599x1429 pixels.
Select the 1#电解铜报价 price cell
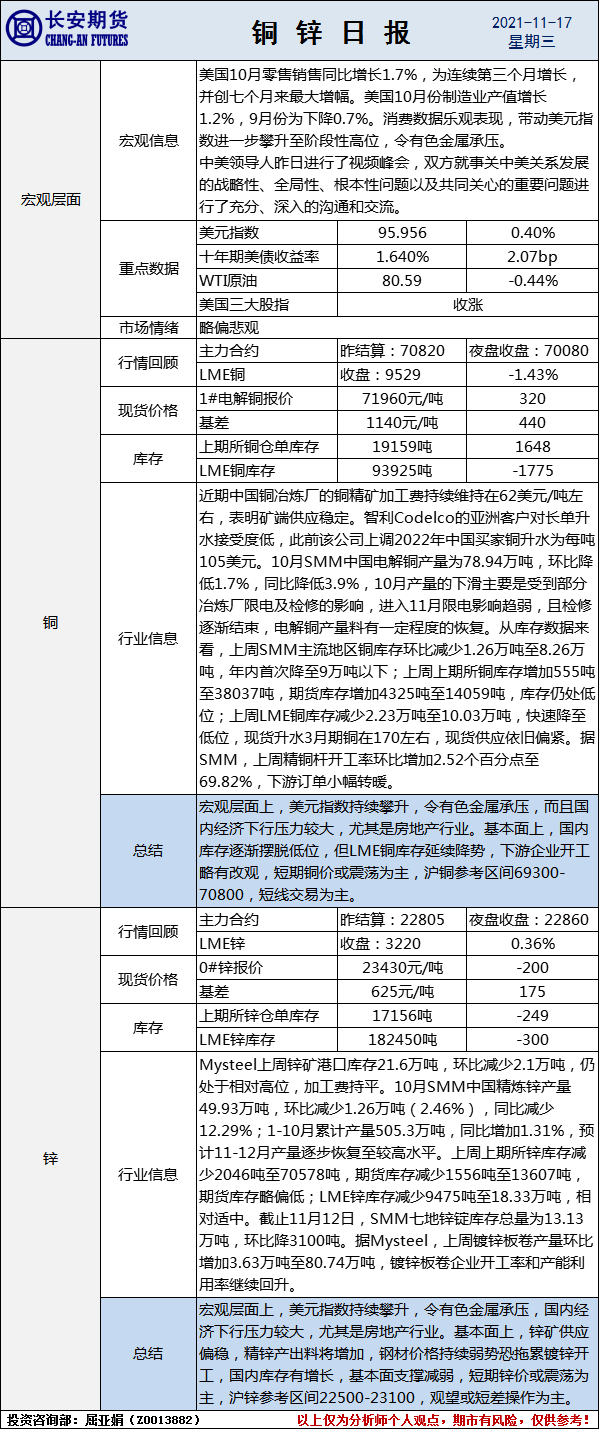pyautogui.click(x=402, y=399)
